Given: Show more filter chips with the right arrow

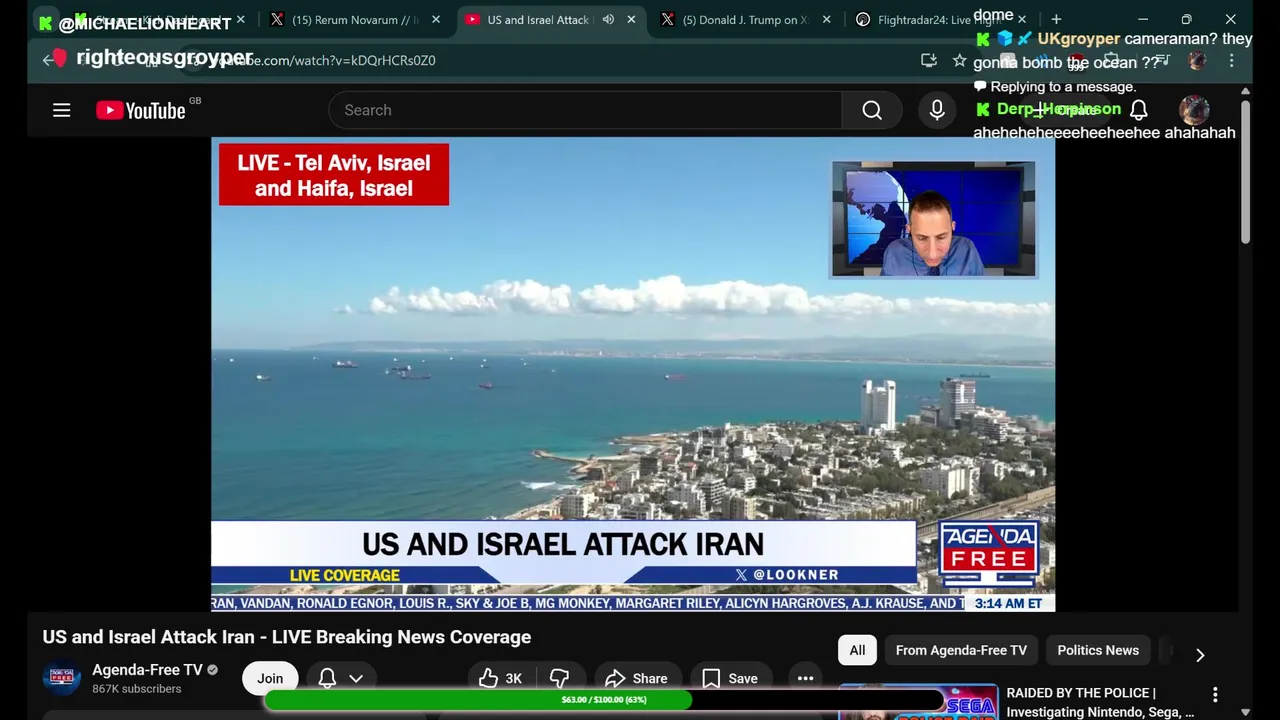Looking at the screenshot, I should click(x=1200, y=655).
